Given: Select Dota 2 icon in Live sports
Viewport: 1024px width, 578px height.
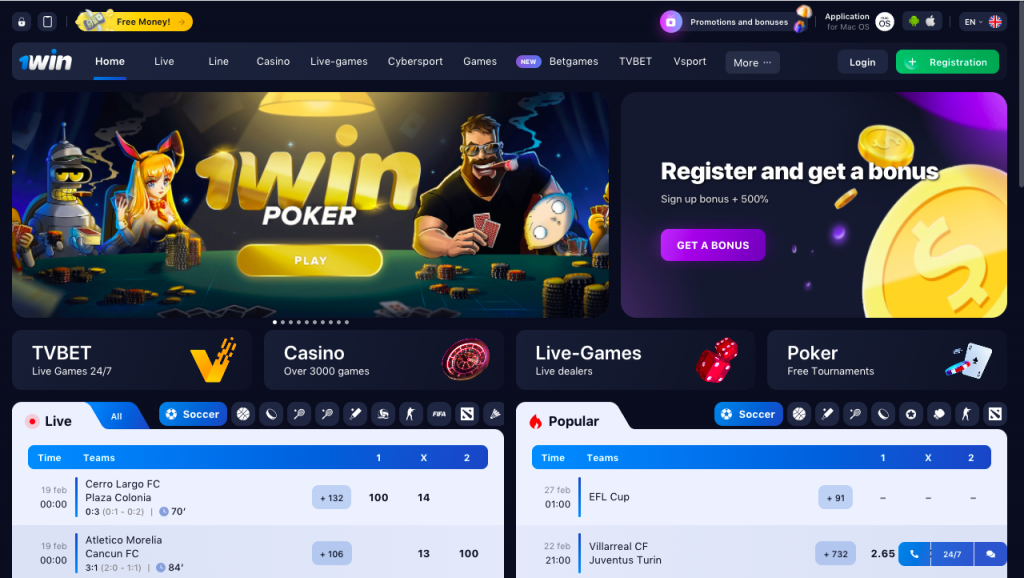Looking at the screenshot, I should [467, 414].
